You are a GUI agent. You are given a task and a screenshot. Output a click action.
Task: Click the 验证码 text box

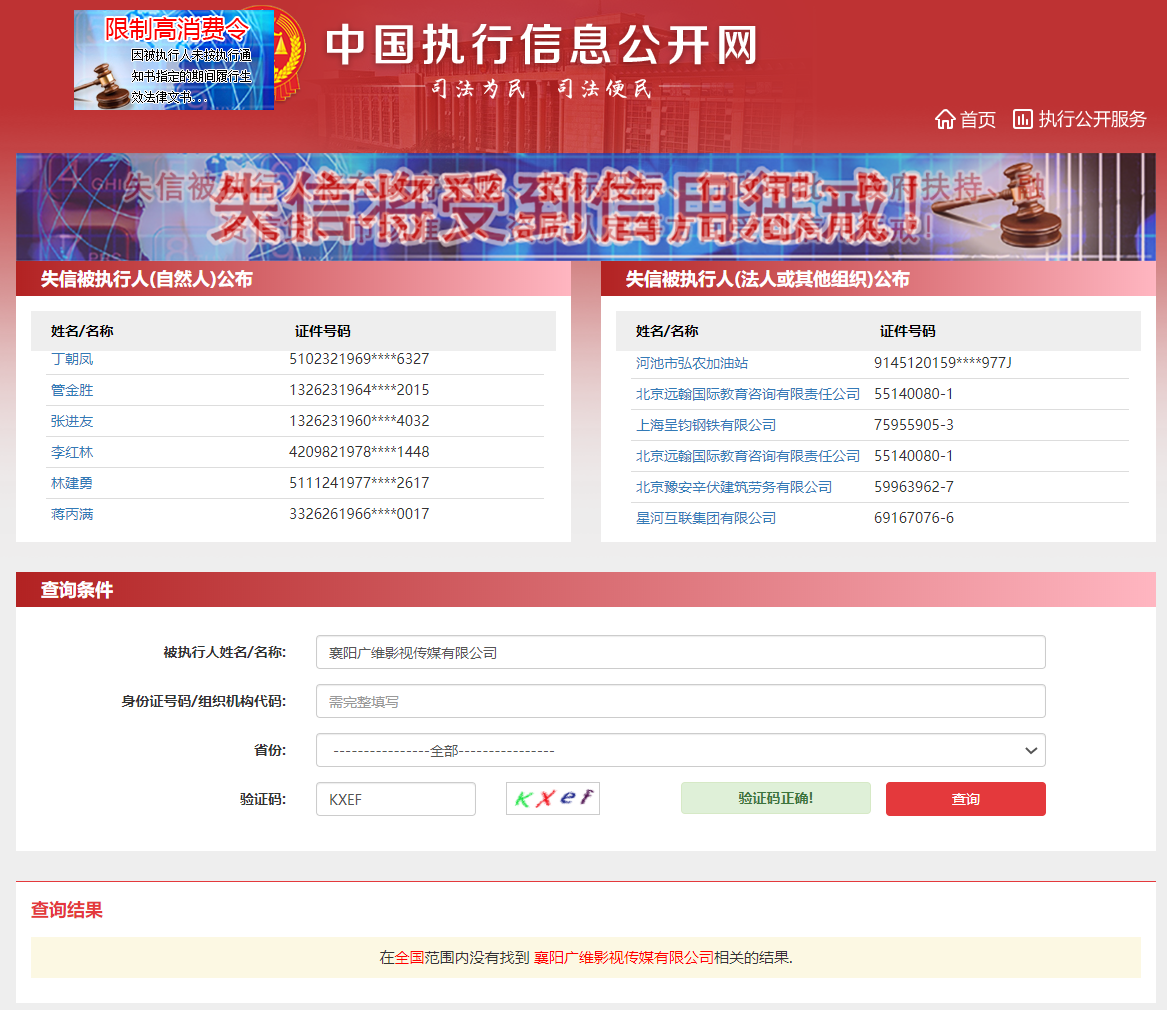(395, 799)
